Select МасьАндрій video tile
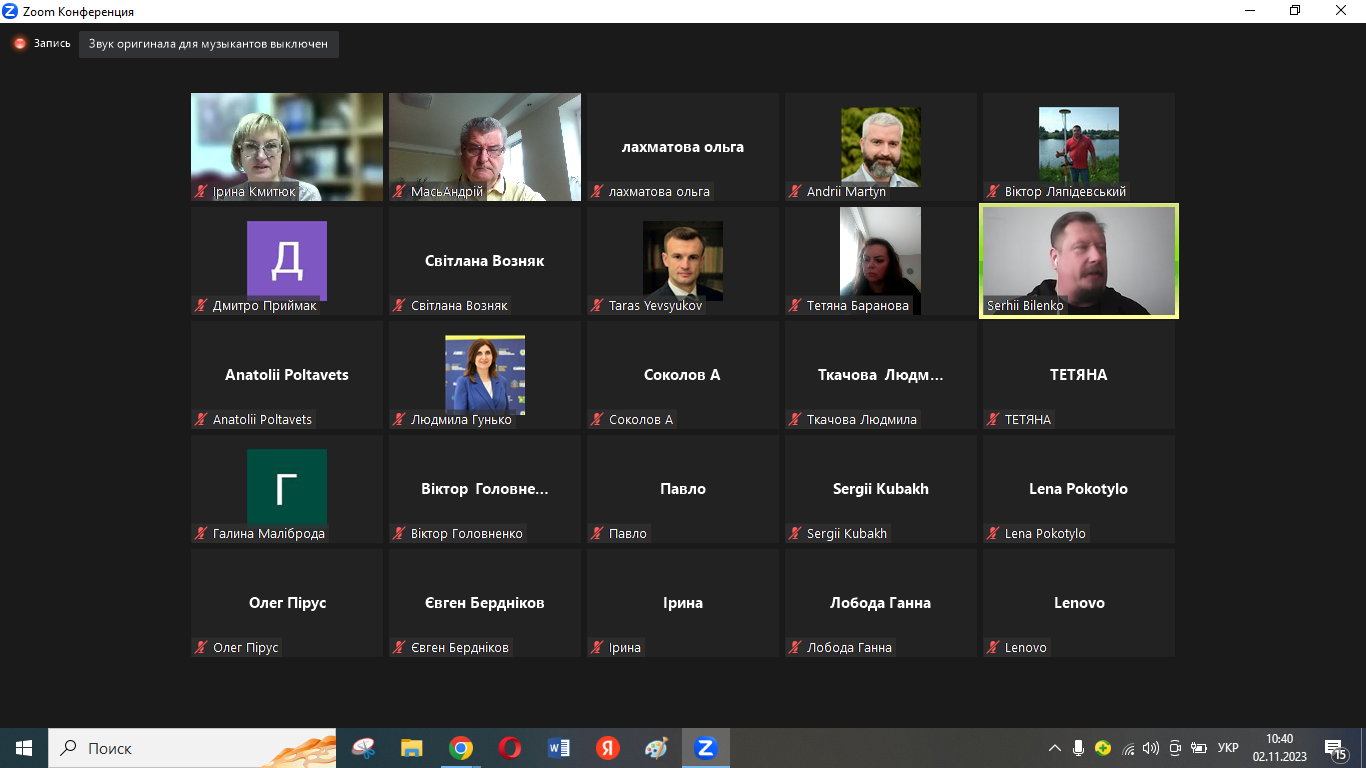This screenshot has width=1366, height=768. (x=485, y=147)
